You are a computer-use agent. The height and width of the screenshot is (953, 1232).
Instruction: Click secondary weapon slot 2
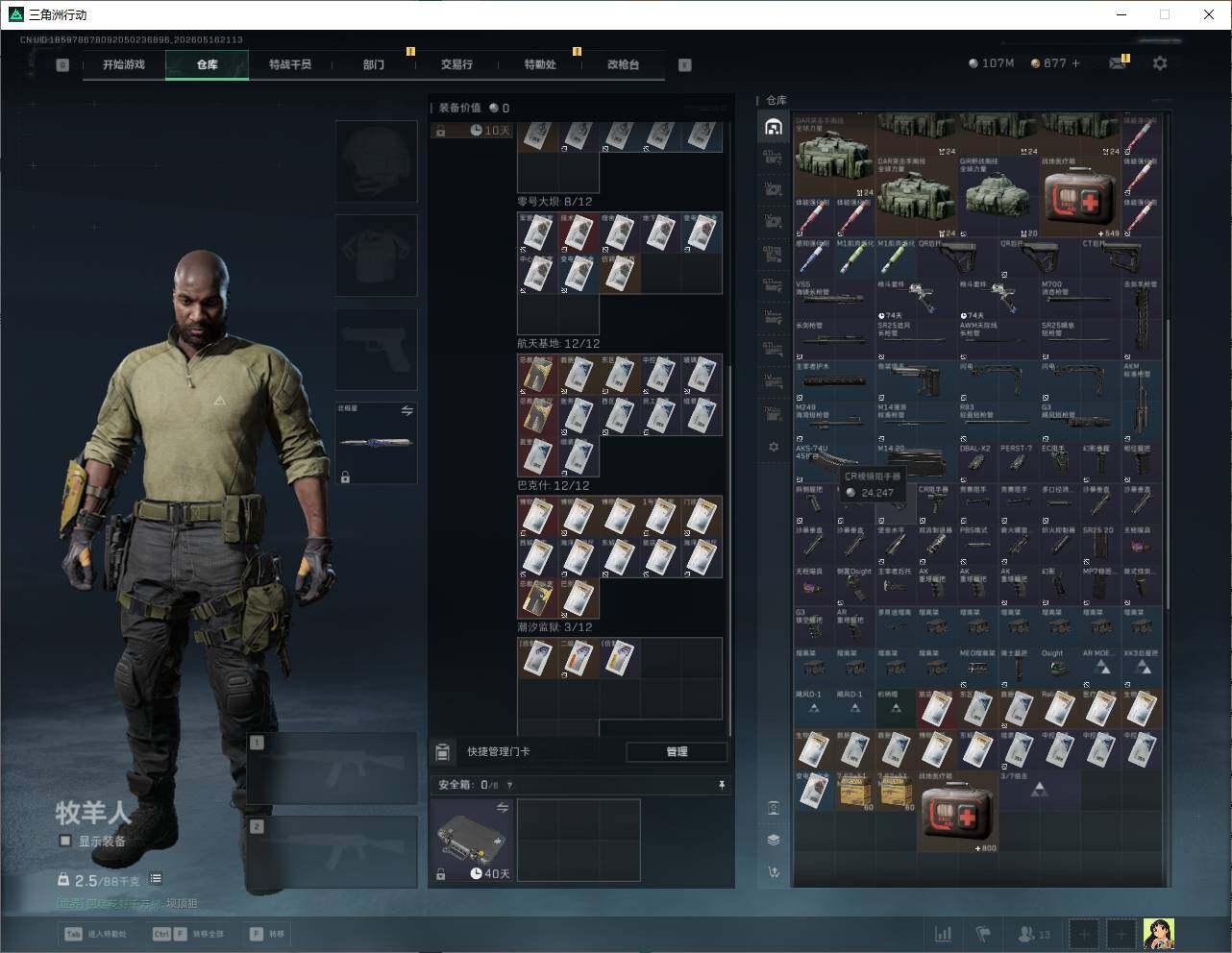tap(333, 853)
